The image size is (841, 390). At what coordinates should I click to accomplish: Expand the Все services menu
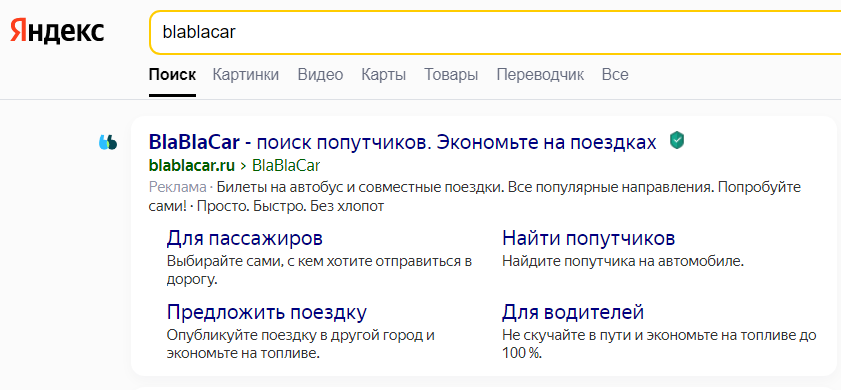(615, 74)
